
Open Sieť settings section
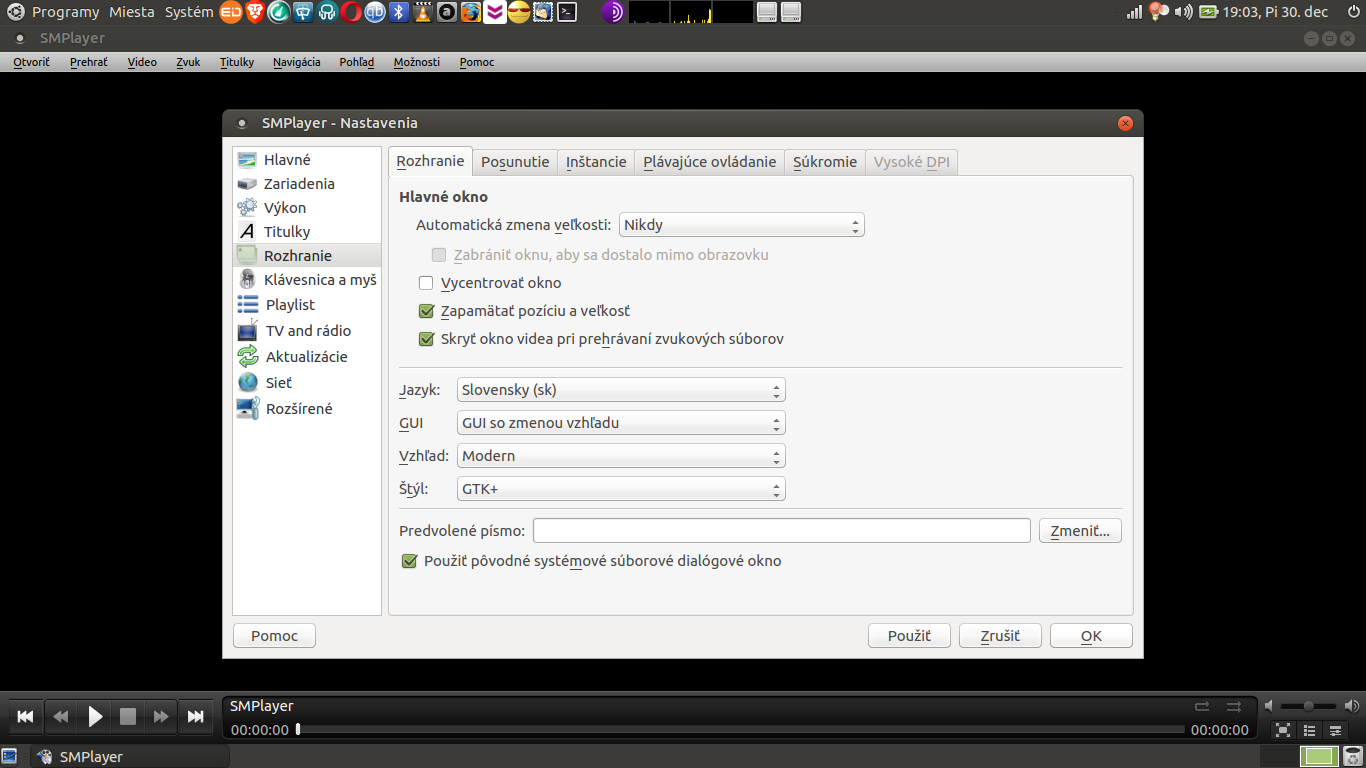tap(307, 382)
